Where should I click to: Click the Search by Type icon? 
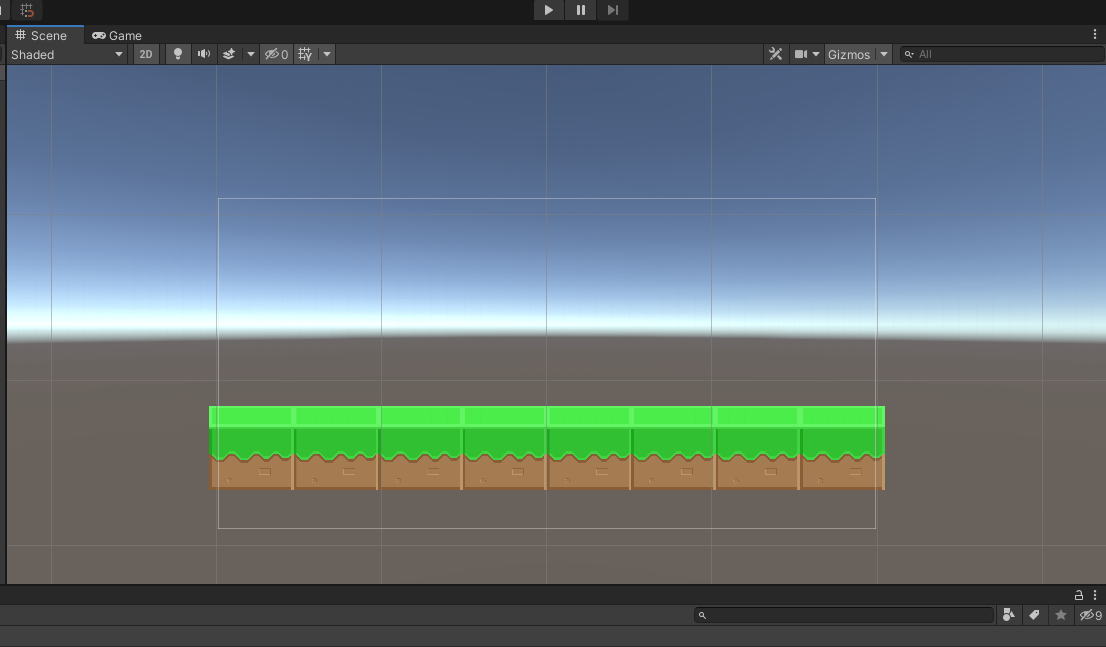[1009, 615]
